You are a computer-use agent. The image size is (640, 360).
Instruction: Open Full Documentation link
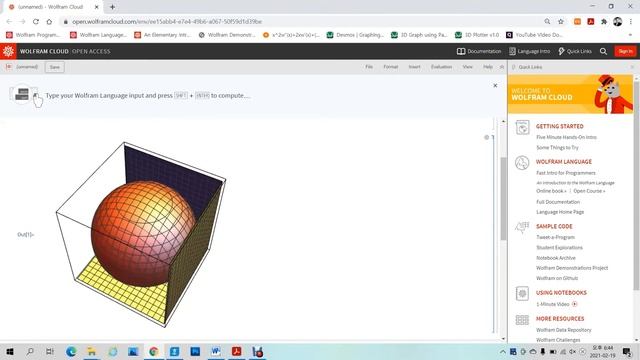coord(558,202)
